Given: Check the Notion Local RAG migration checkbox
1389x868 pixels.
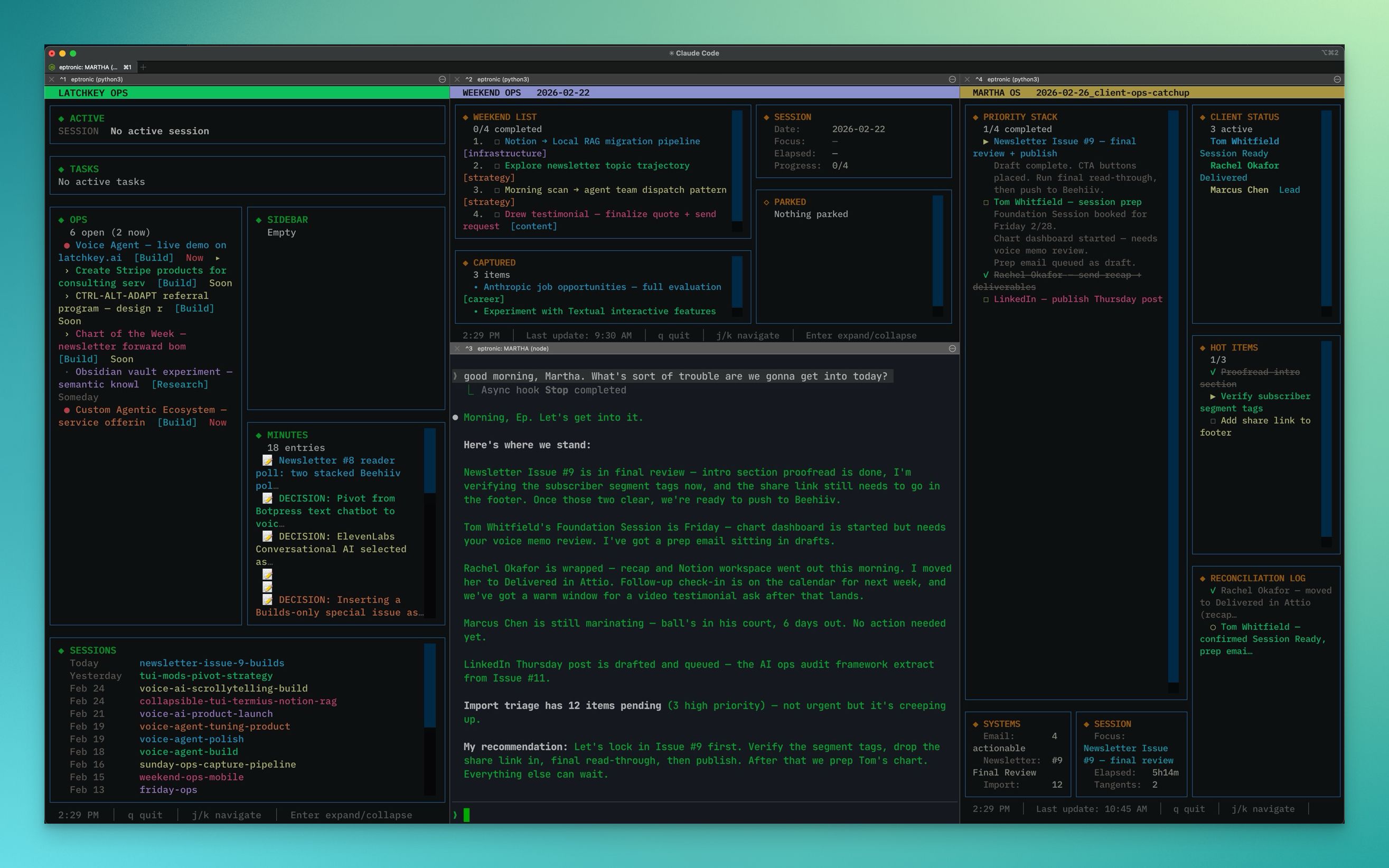Looking at the screenshot, I should coord(496,141).
